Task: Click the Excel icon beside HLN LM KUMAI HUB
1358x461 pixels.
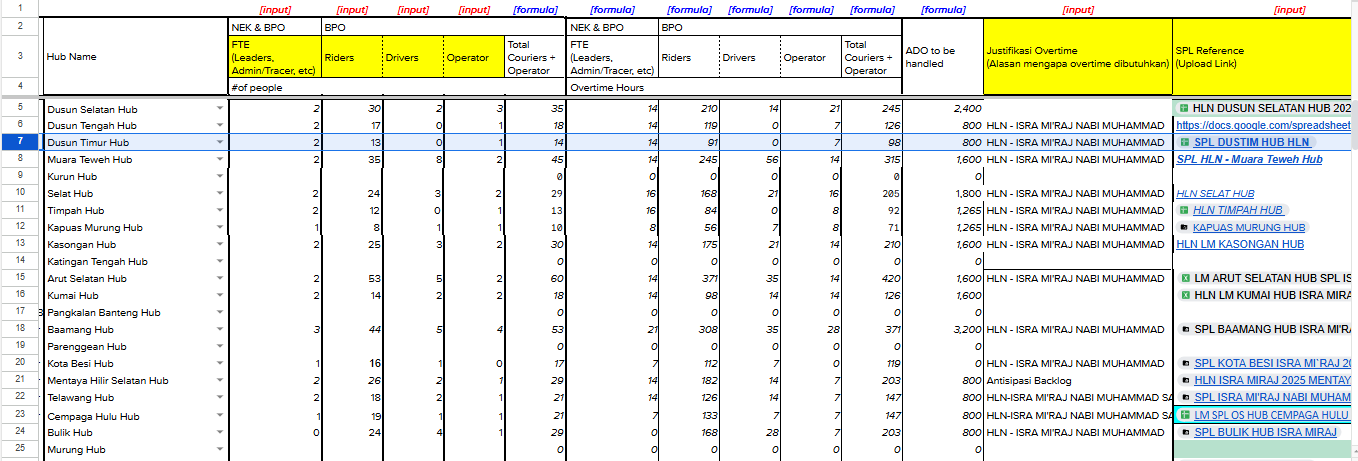Action: click(1185, 295)
